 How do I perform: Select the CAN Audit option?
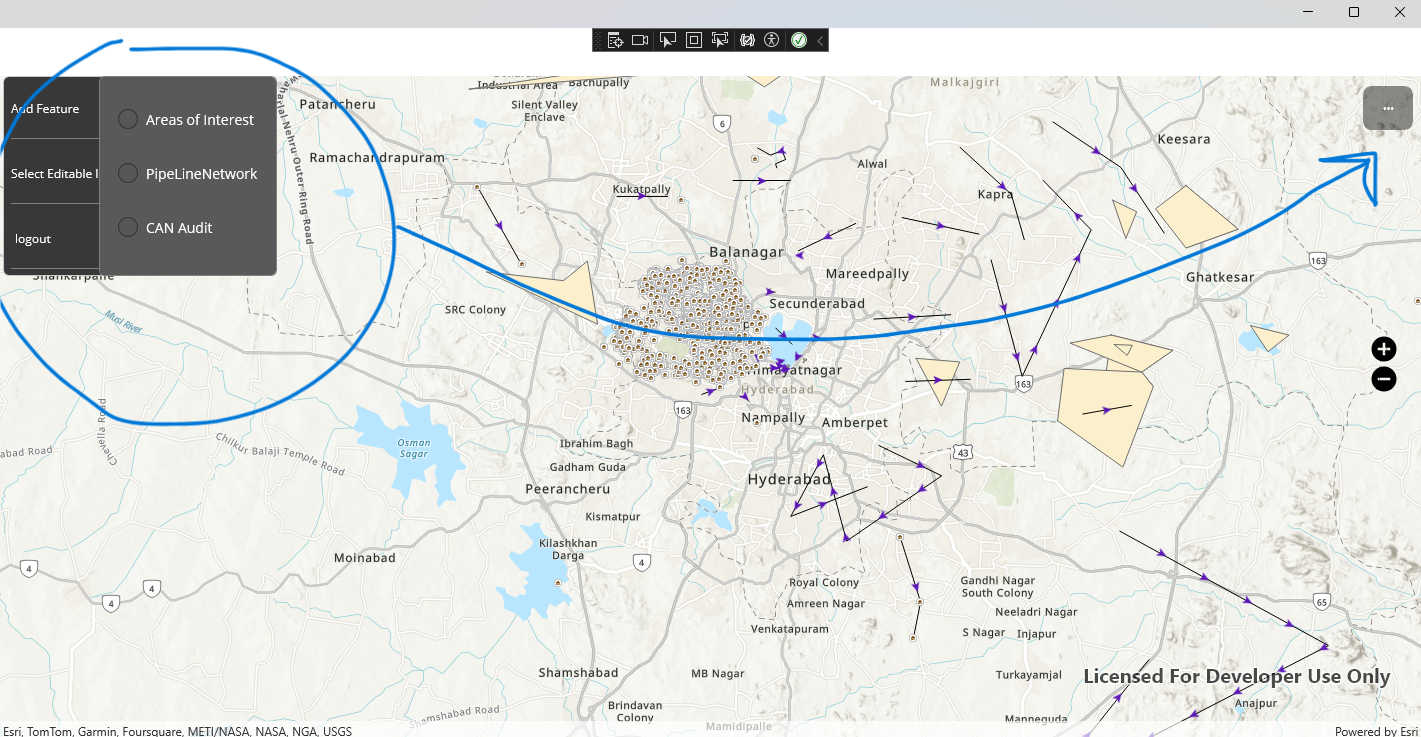127,227
